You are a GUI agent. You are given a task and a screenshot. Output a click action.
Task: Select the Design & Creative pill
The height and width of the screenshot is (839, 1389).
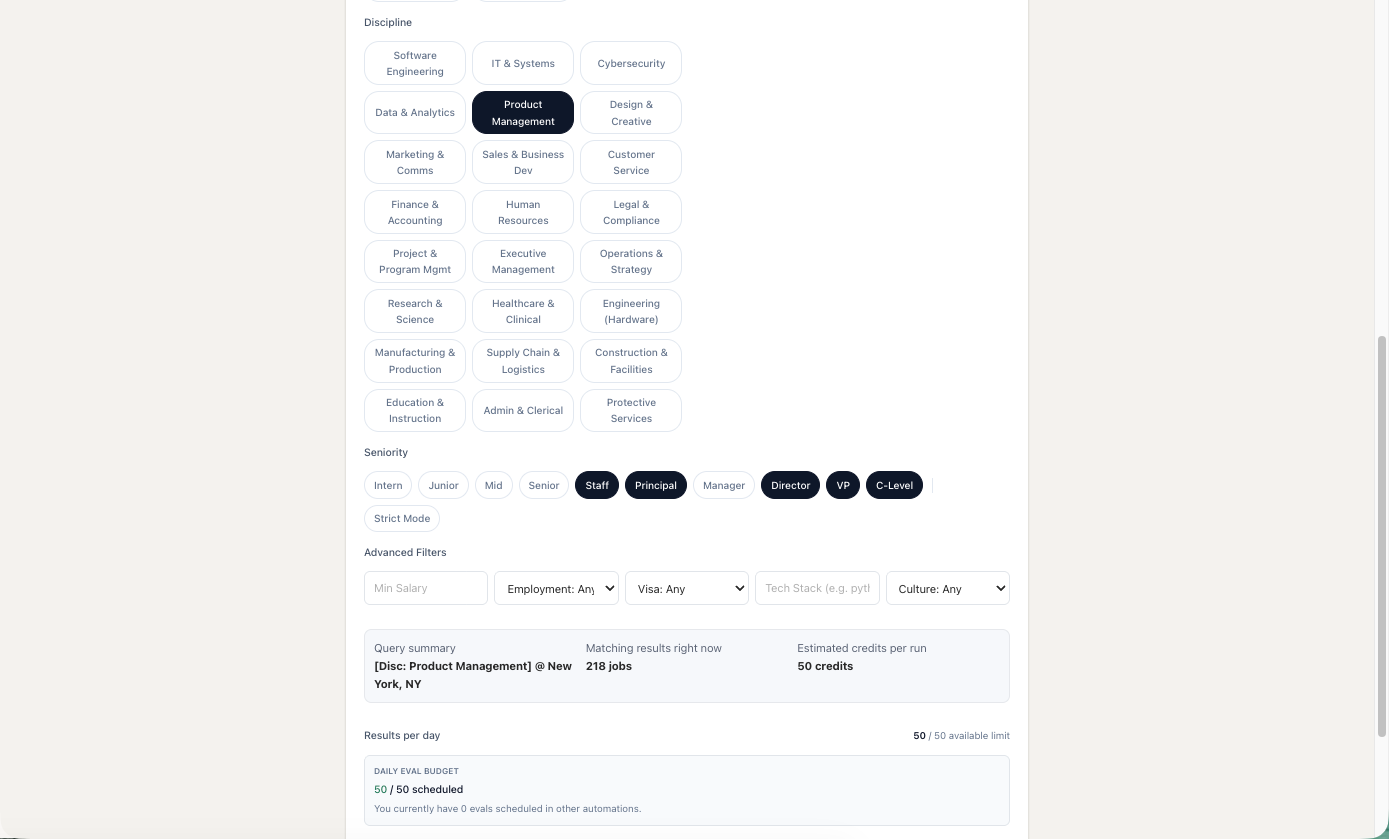coord(630,112)
